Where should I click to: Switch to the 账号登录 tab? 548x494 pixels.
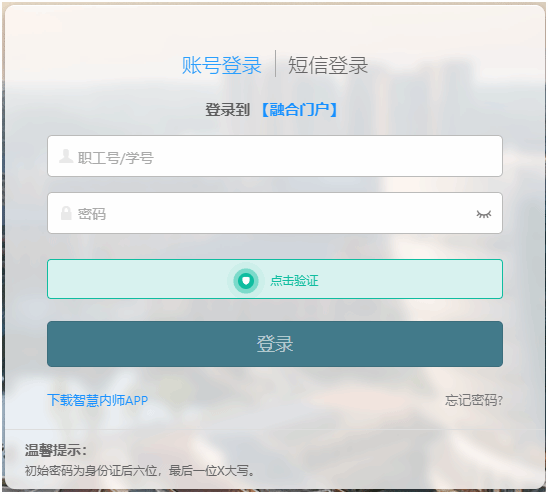222,65
